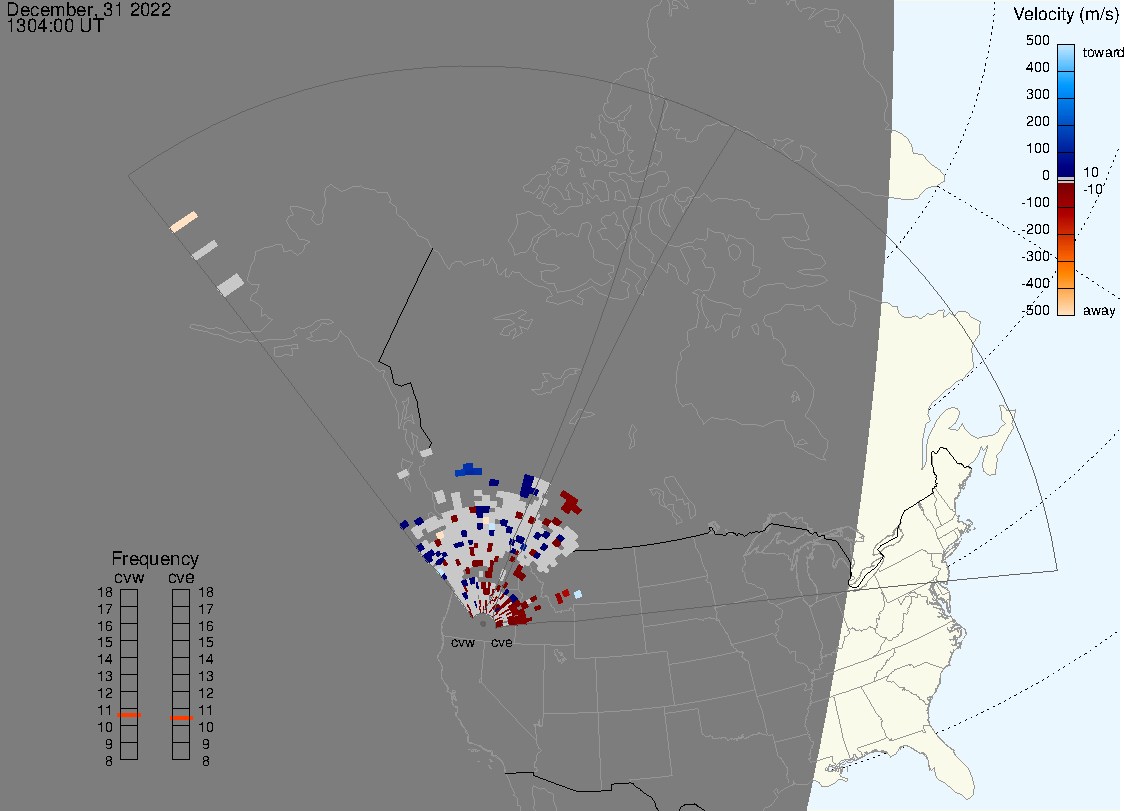
Task: Click the '300' tick label on the velocity scale
Action: tap(1037, 95)
